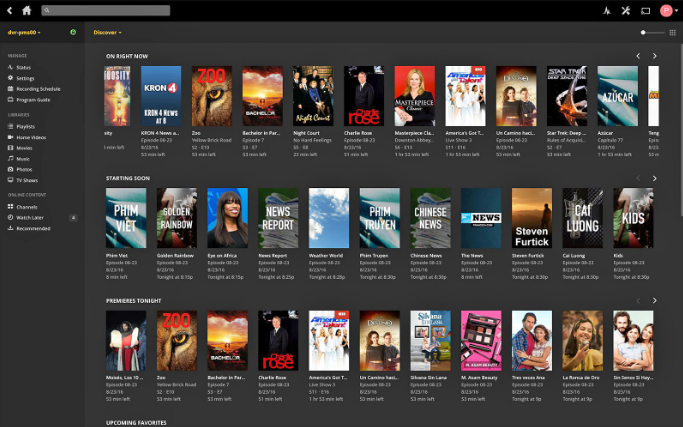Click the Photos camera icon
Image resolution: width=683 pixels, height=427 pixels.
(10, 169)
